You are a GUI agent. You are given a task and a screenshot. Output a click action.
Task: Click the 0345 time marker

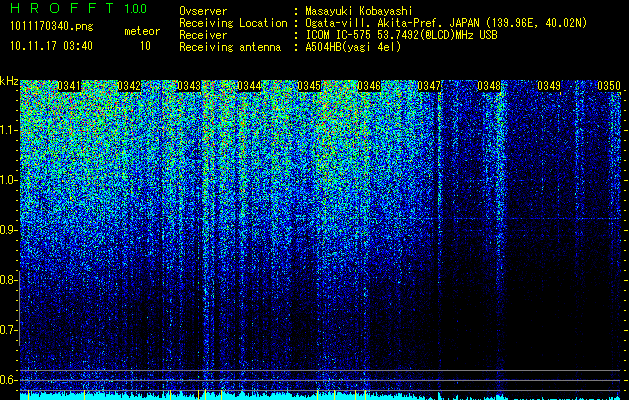(309, 86)
